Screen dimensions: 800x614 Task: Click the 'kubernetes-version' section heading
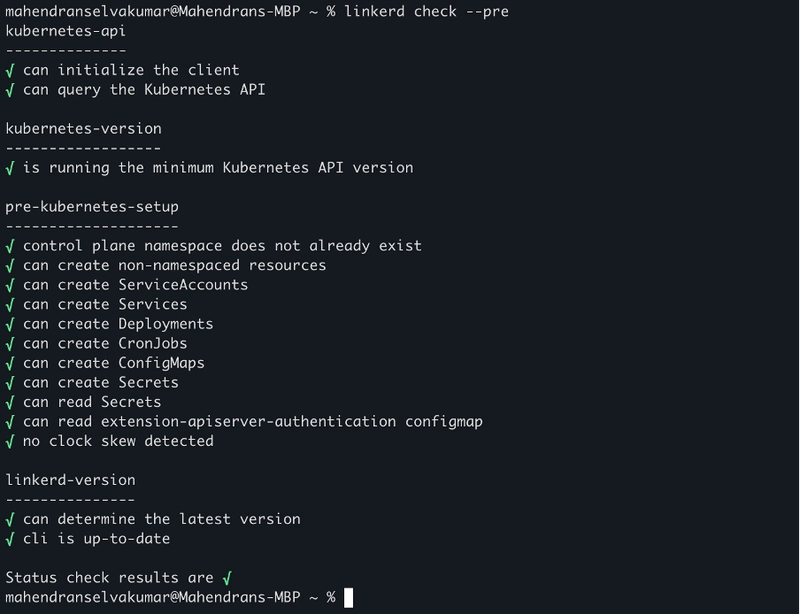pos(83,129)
